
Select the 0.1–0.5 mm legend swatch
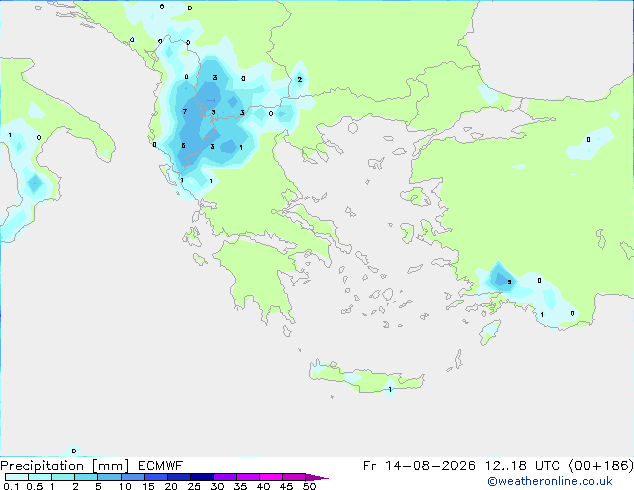pos(17,477)
